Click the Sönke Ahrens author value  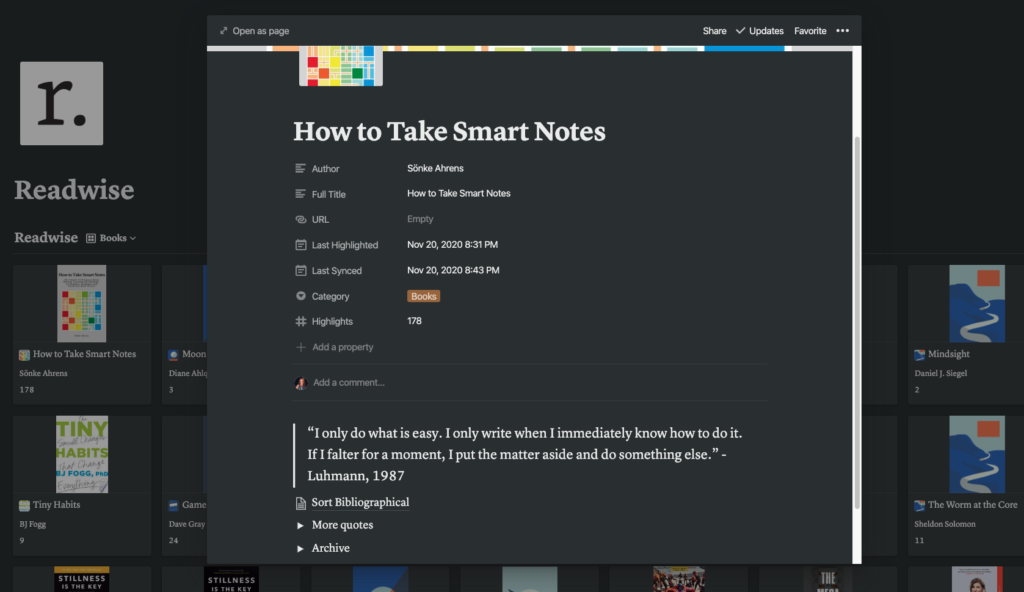(435, 168)
